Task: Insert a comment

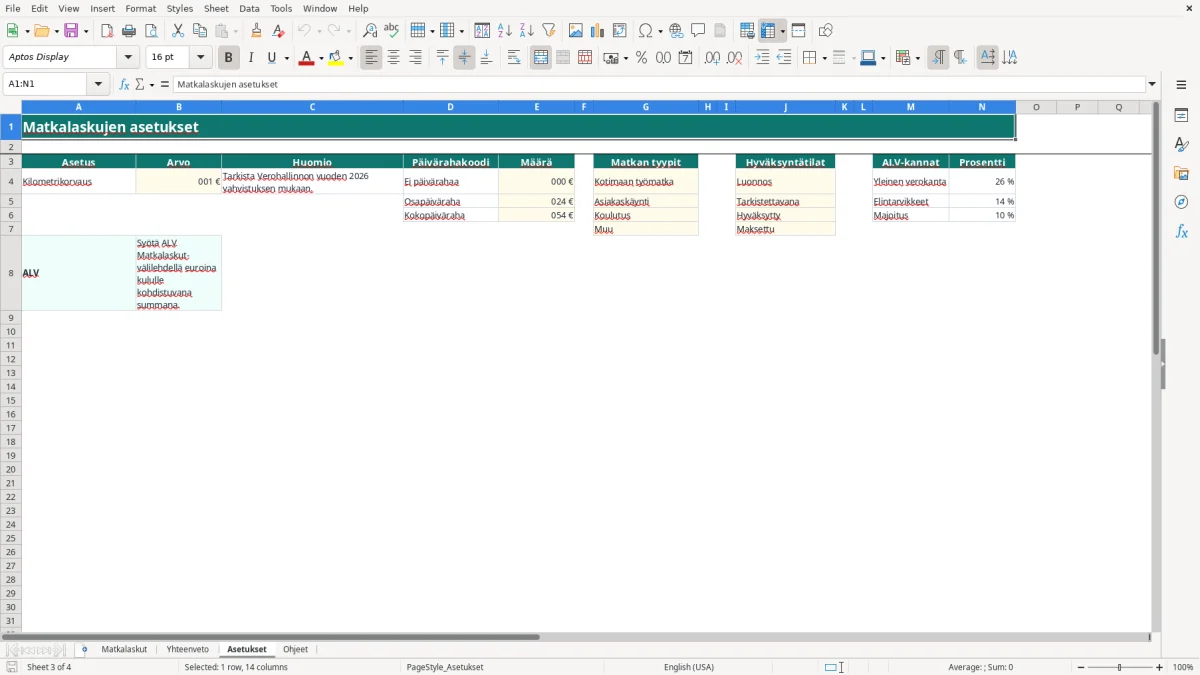Action: pyautogui.click(x=698, y=31)
